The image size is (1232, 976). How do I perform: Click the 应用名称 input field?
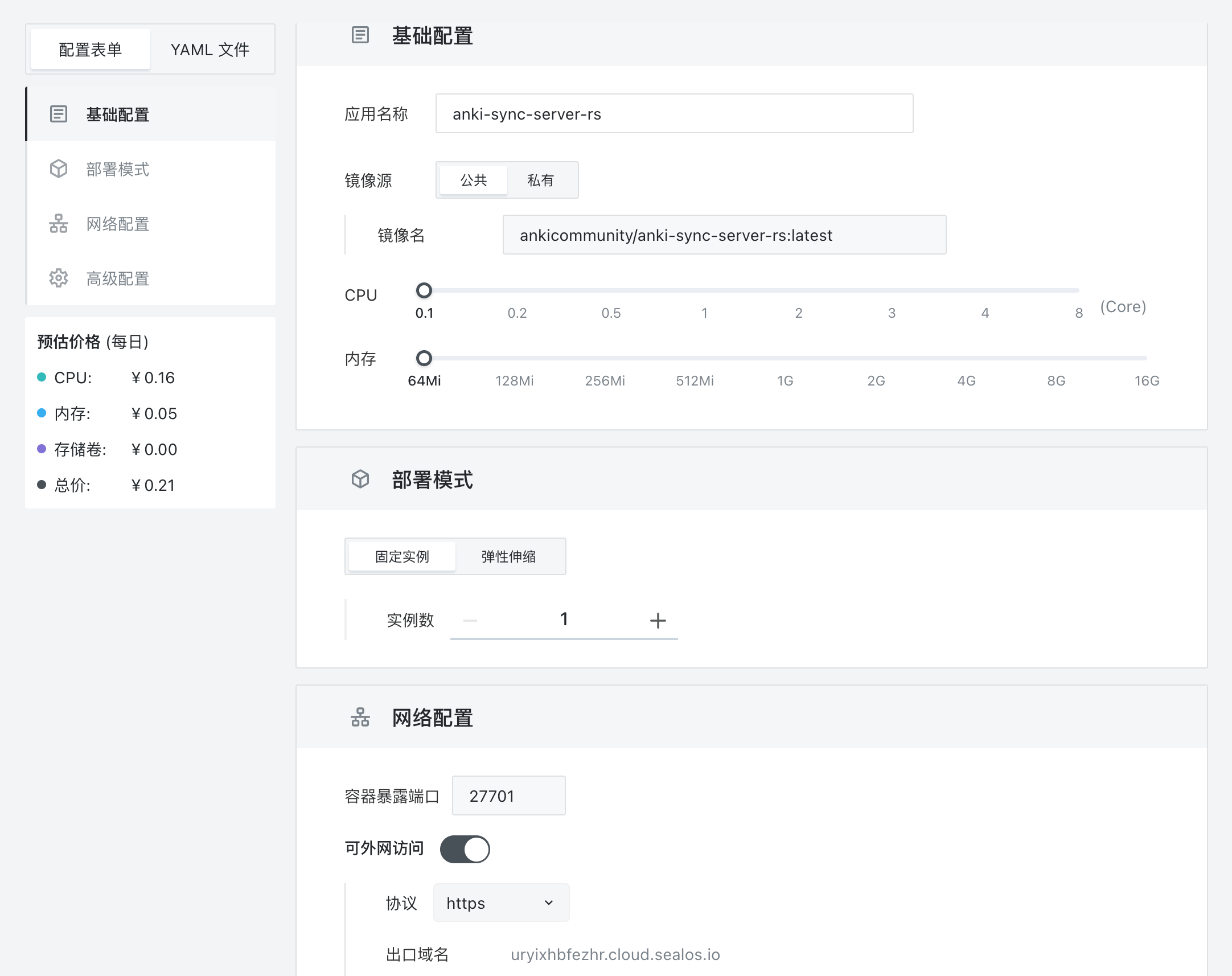click(674, 114)
